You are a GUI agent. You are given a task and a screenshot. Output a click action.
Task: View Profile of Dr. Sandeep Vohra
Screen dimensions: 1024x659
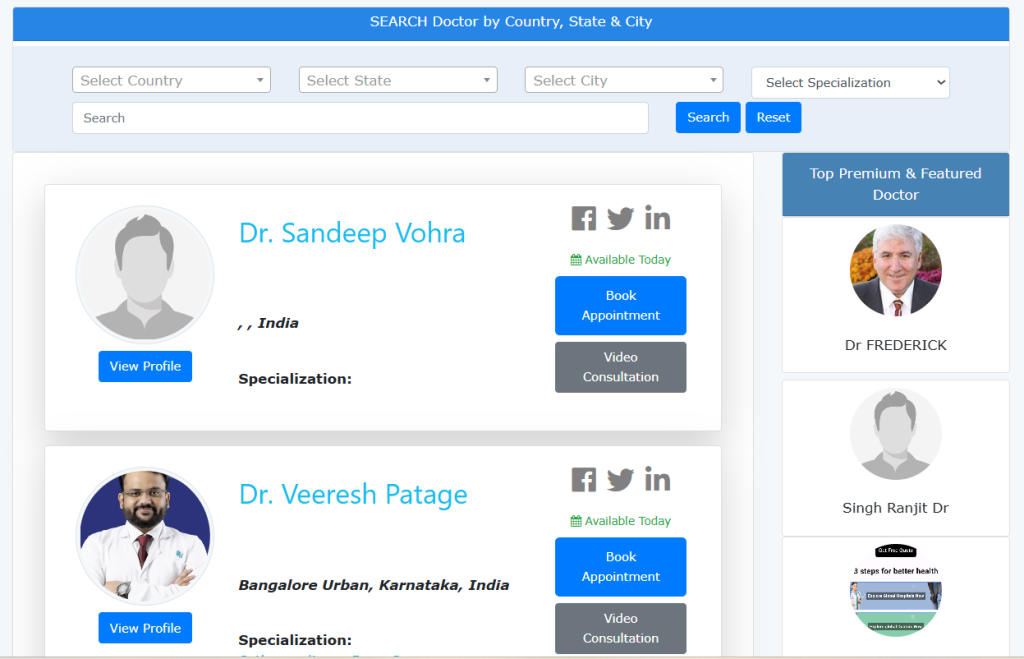145,366
